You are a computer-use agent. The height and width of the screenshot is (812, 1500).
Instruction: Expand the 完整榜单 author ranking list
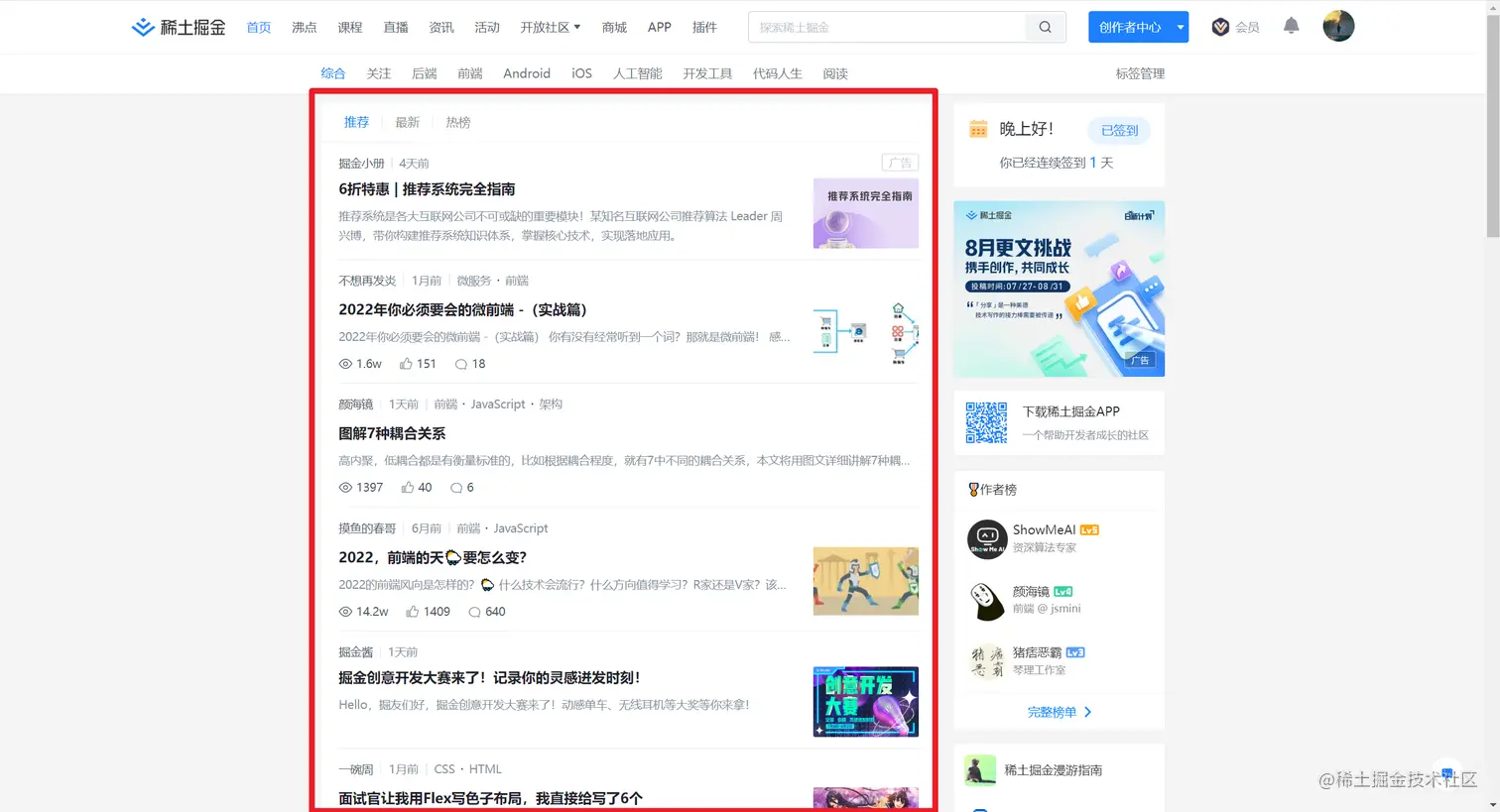coord(1058,711)
